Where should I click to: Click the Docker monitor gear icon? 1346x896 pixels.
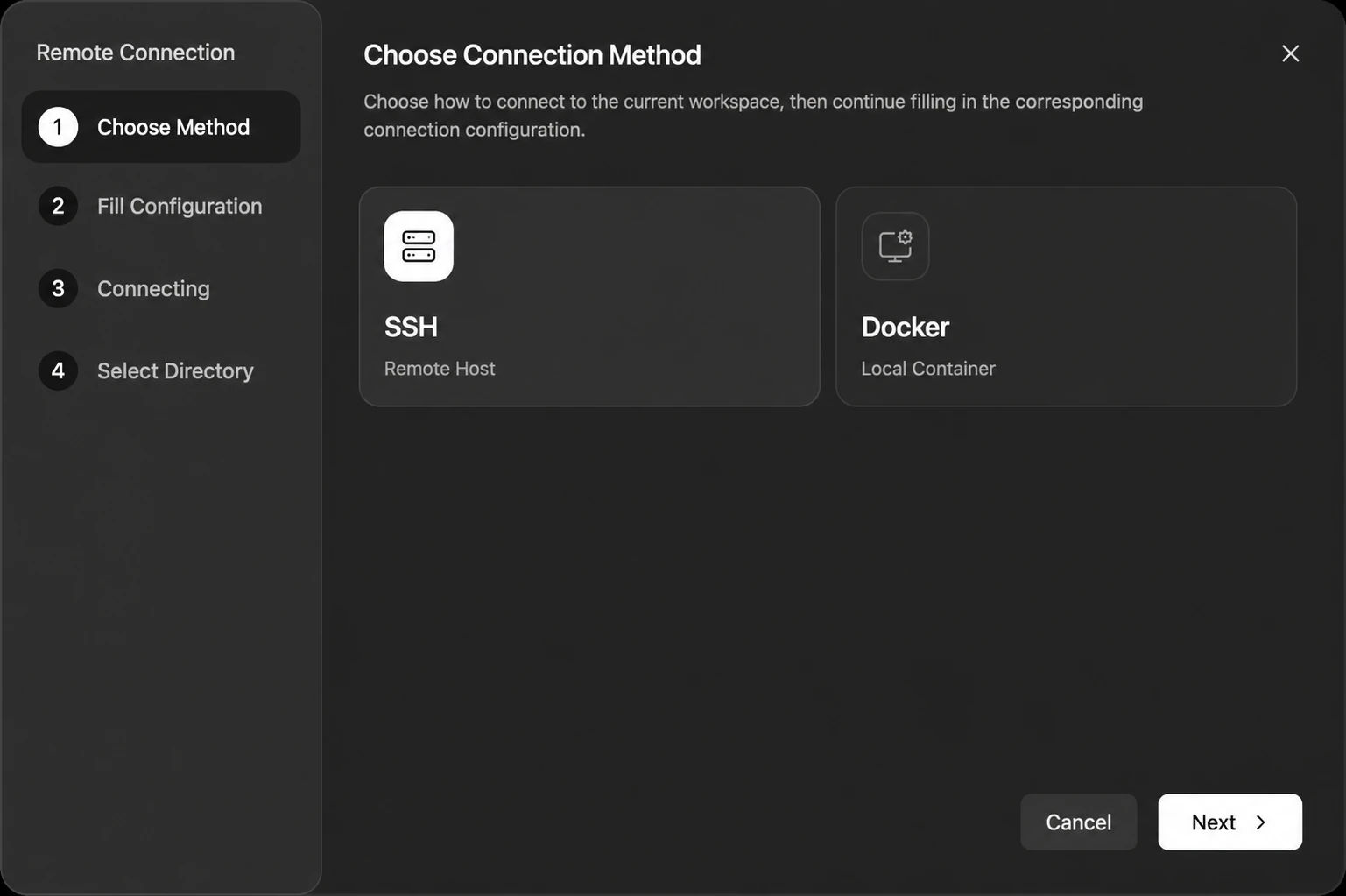tap(895, 246)
